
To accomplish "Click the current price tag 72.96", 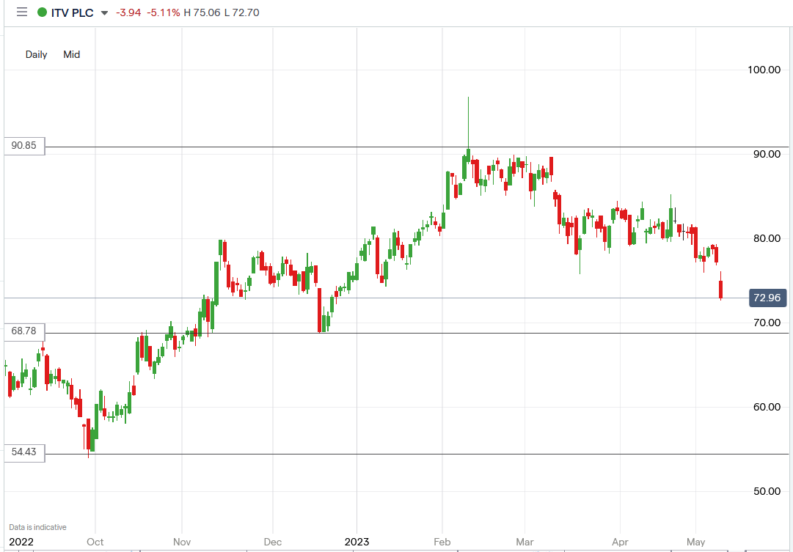I will pyautogui.click(x=767, y=298).
